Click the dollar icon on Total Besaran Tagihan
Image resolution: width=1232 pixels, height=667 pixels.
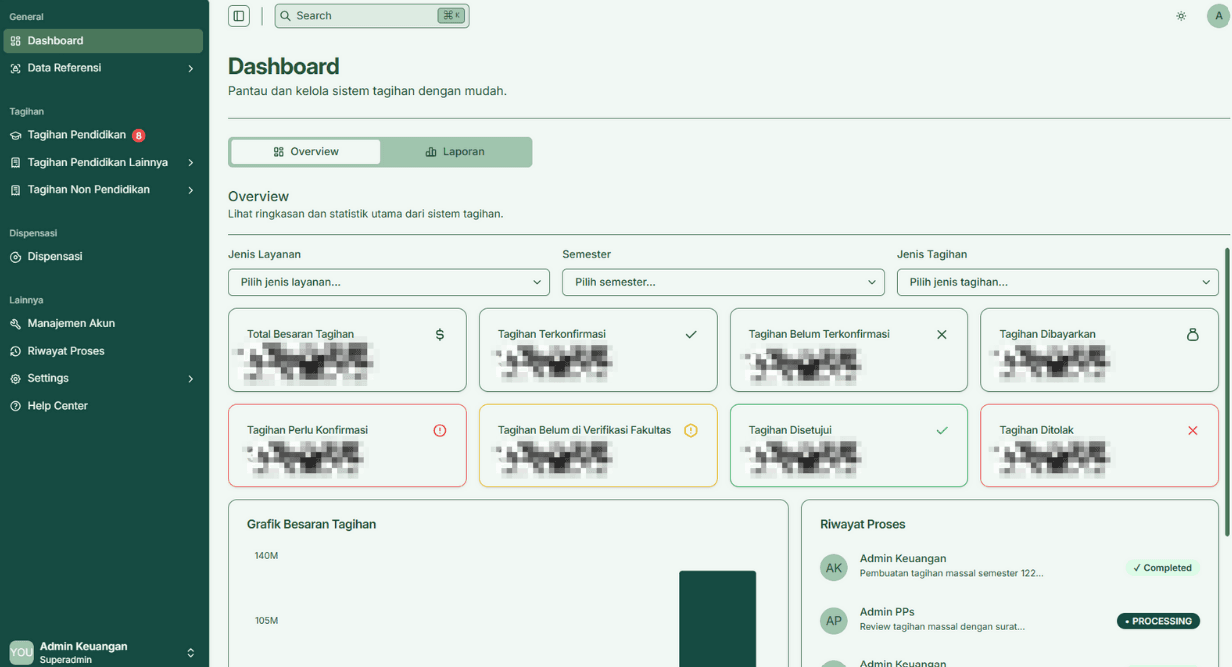coord(440,334)
